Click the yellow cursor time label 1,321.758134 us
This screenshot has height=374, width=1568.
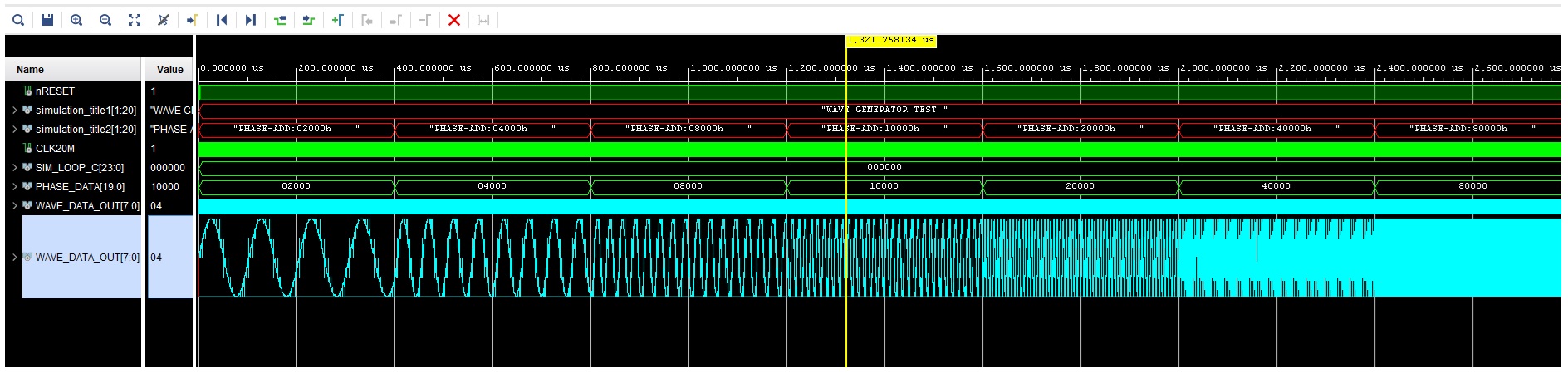click(891, 40)
